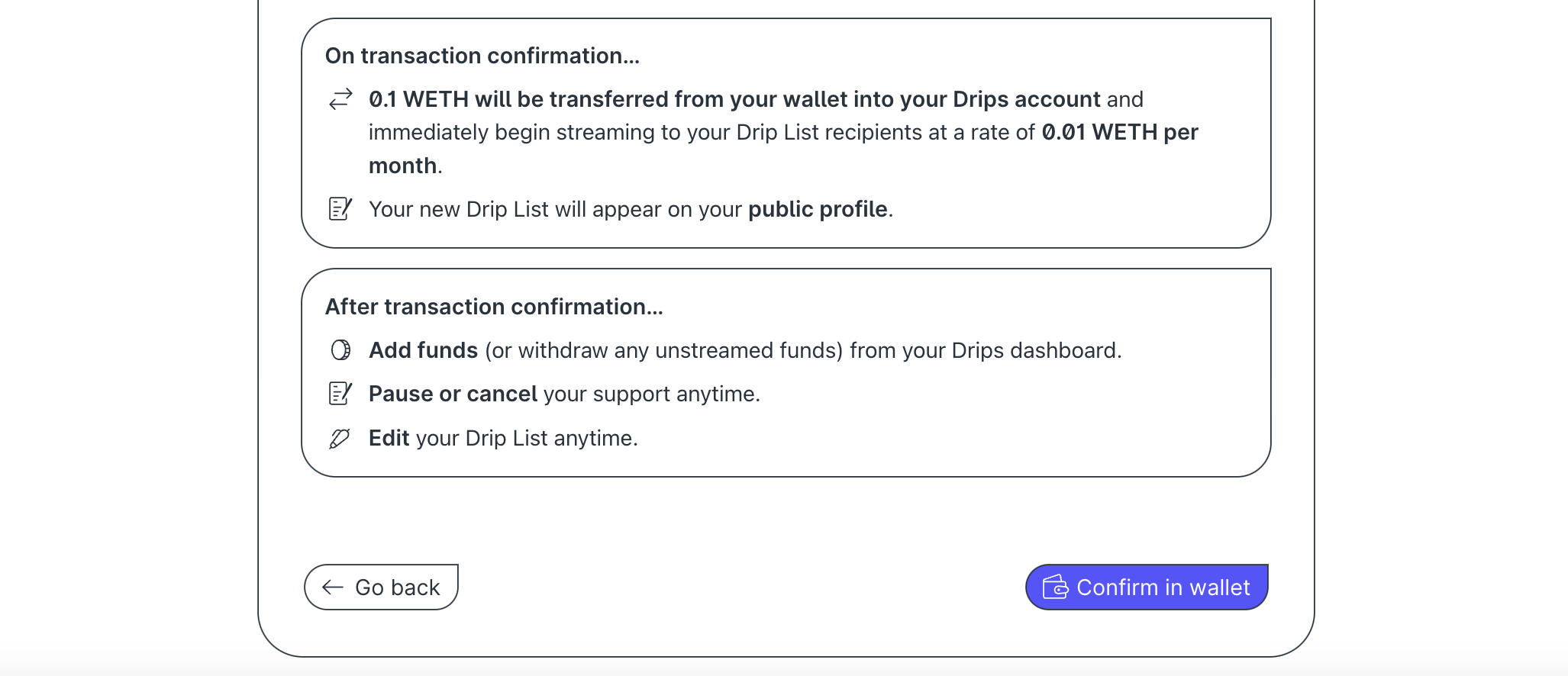Image resolution: width=1568 pixels, height=676 pixels.
Task: Click the list-edit icon beside Pause or cancel
Action: click(x=340, y=393)
